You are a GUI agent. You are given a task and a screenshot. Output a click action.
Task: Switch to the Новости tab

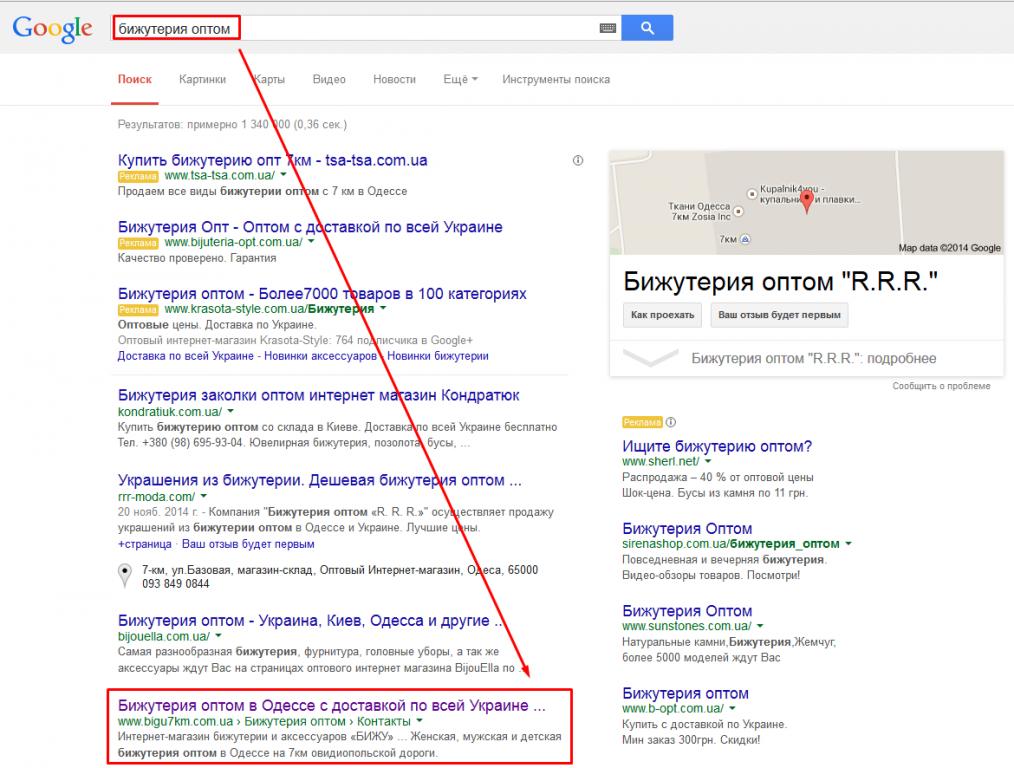(394, 80)
